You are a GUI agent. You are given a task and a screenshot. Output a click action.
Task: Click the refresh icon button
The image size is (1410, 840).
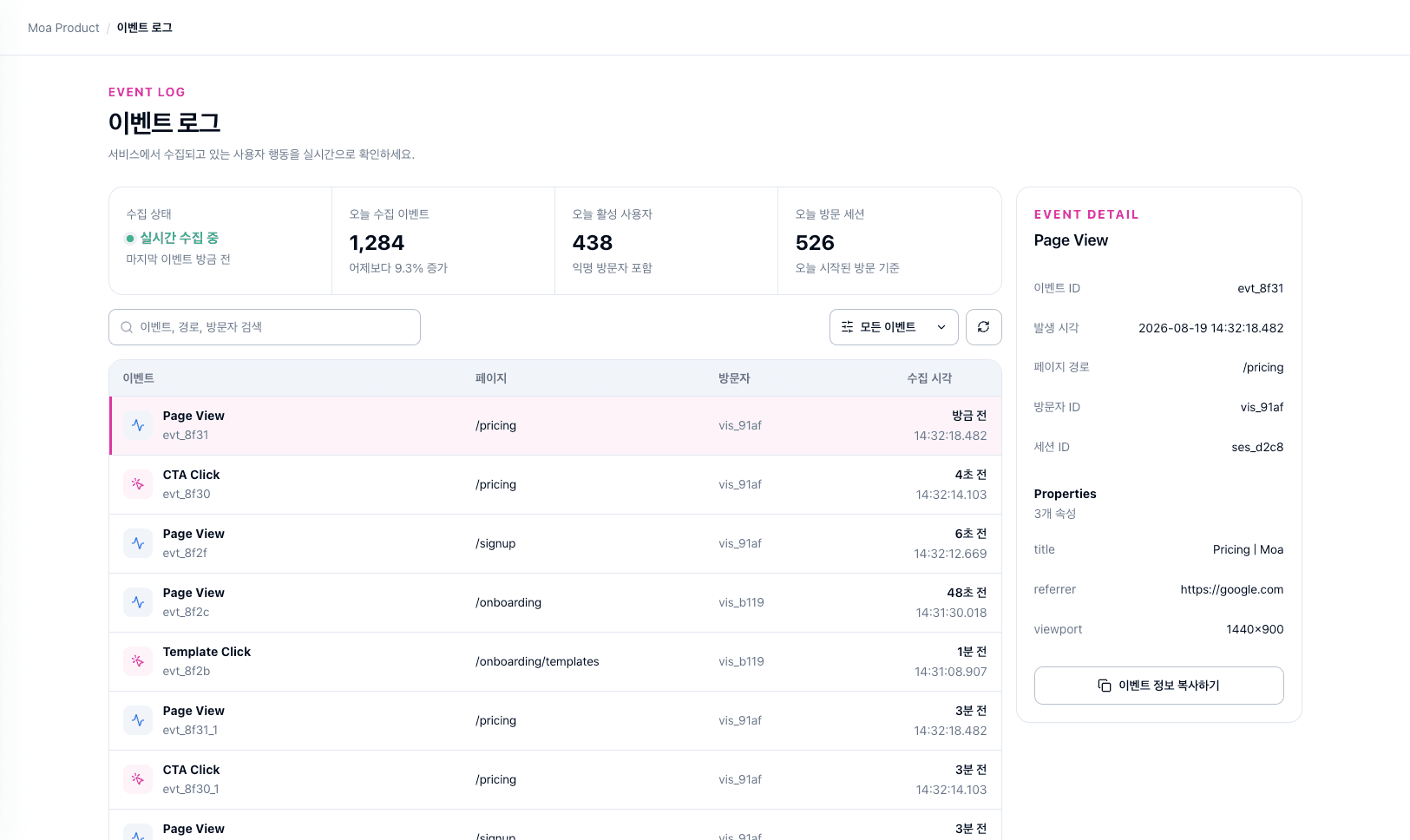click(983, 327)
